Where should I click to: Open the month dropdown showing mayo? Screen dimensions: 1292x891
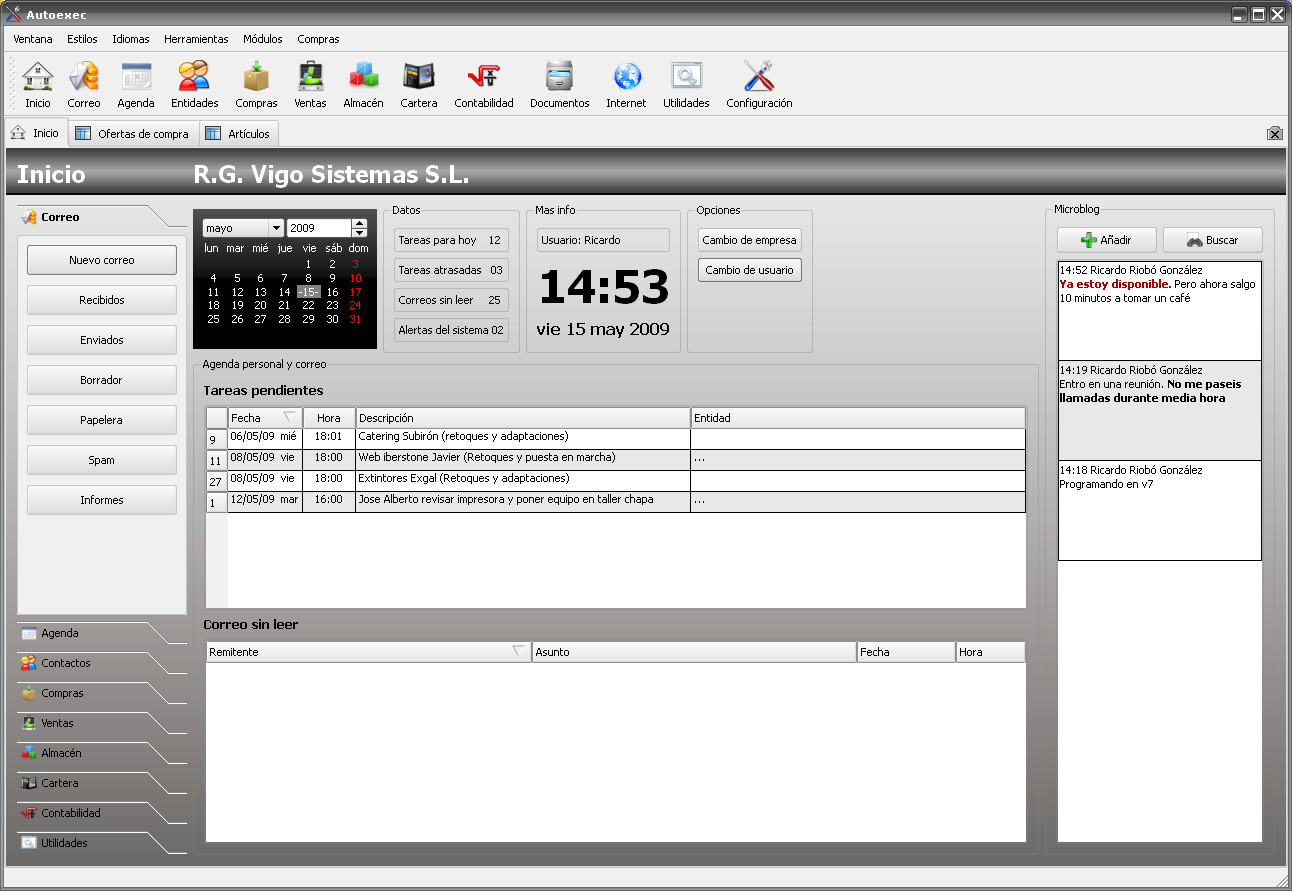243,228
